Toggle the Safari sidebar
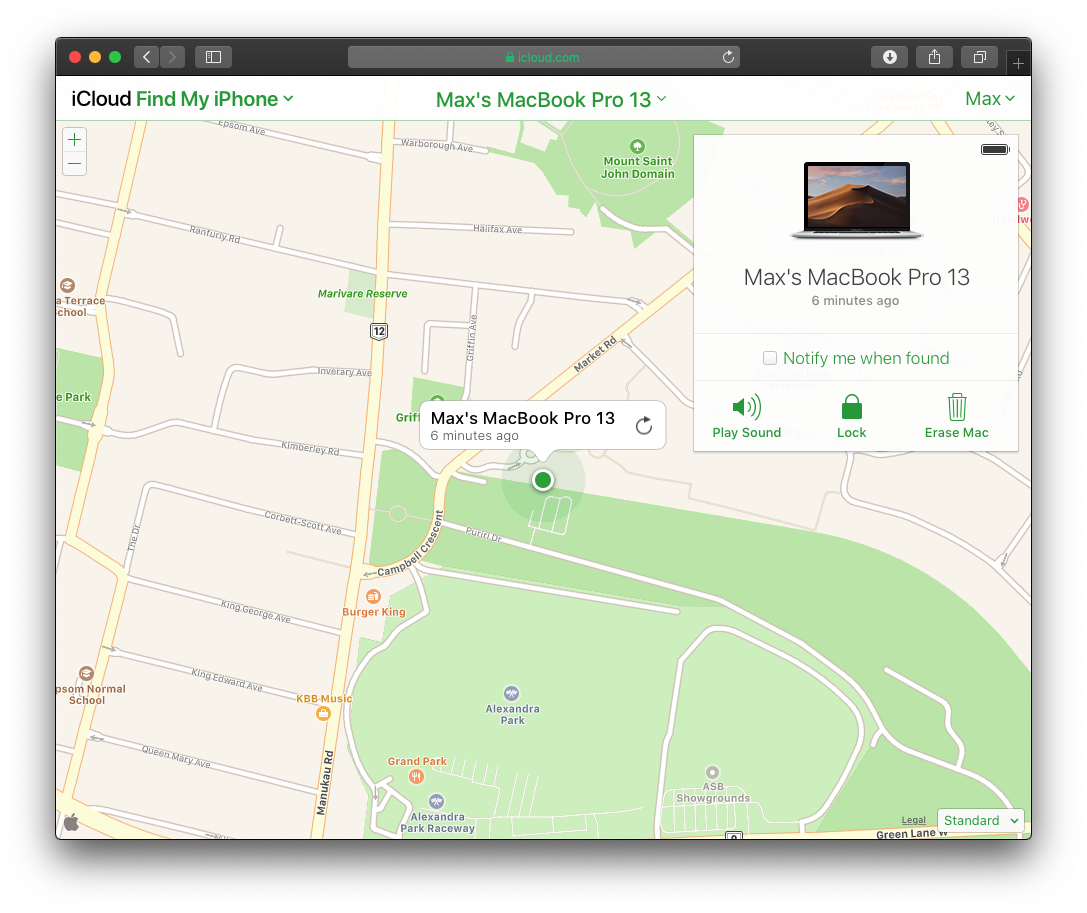 pyautogui.click(x=214, y=57)
